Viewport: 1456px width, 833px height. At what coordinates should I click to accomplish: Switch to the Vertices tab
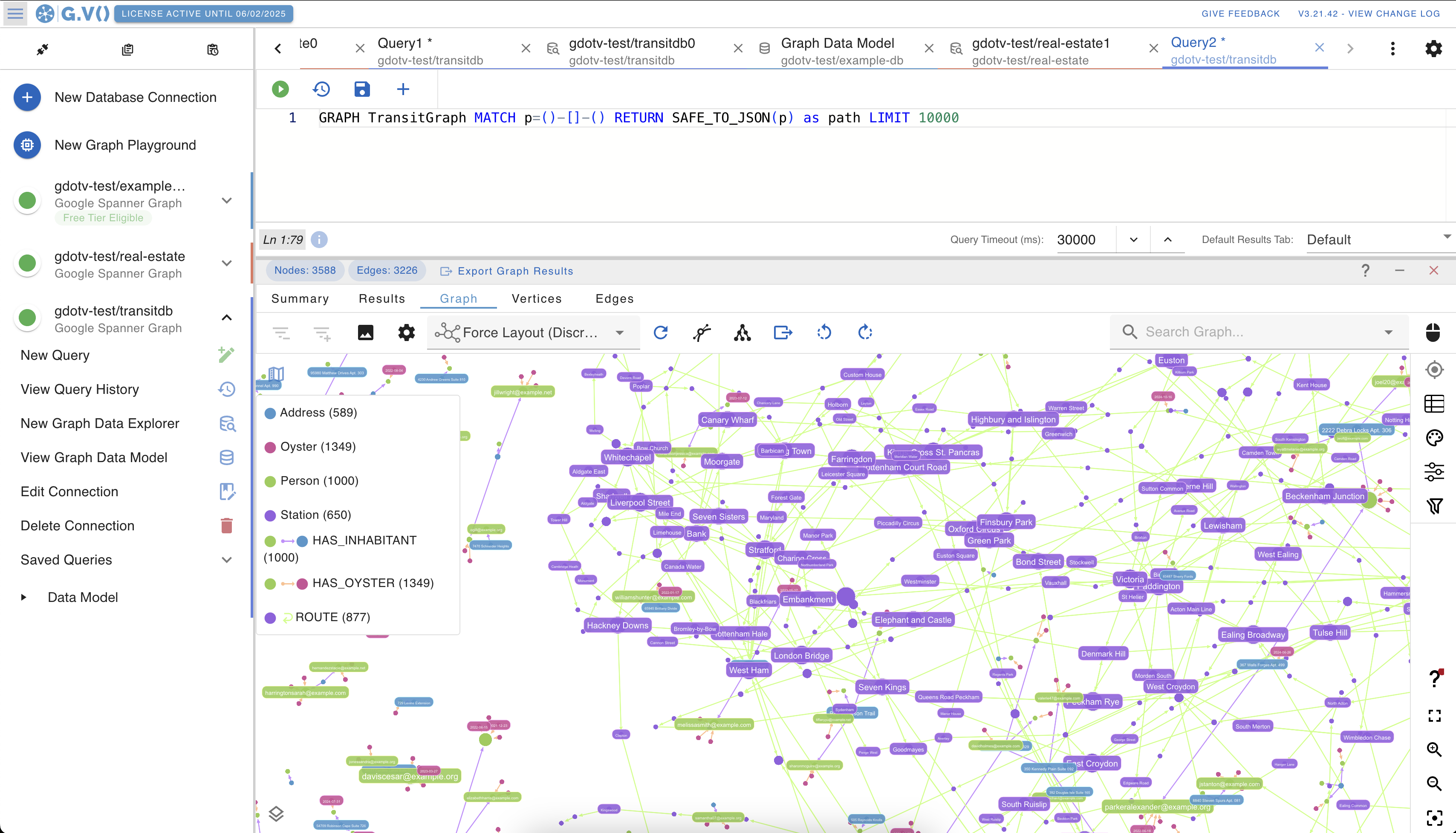537,299
